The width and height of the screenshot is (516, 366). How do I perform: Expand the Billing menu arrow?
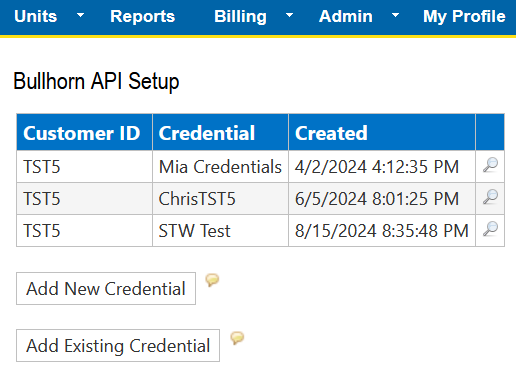click(x=289, y=15)
